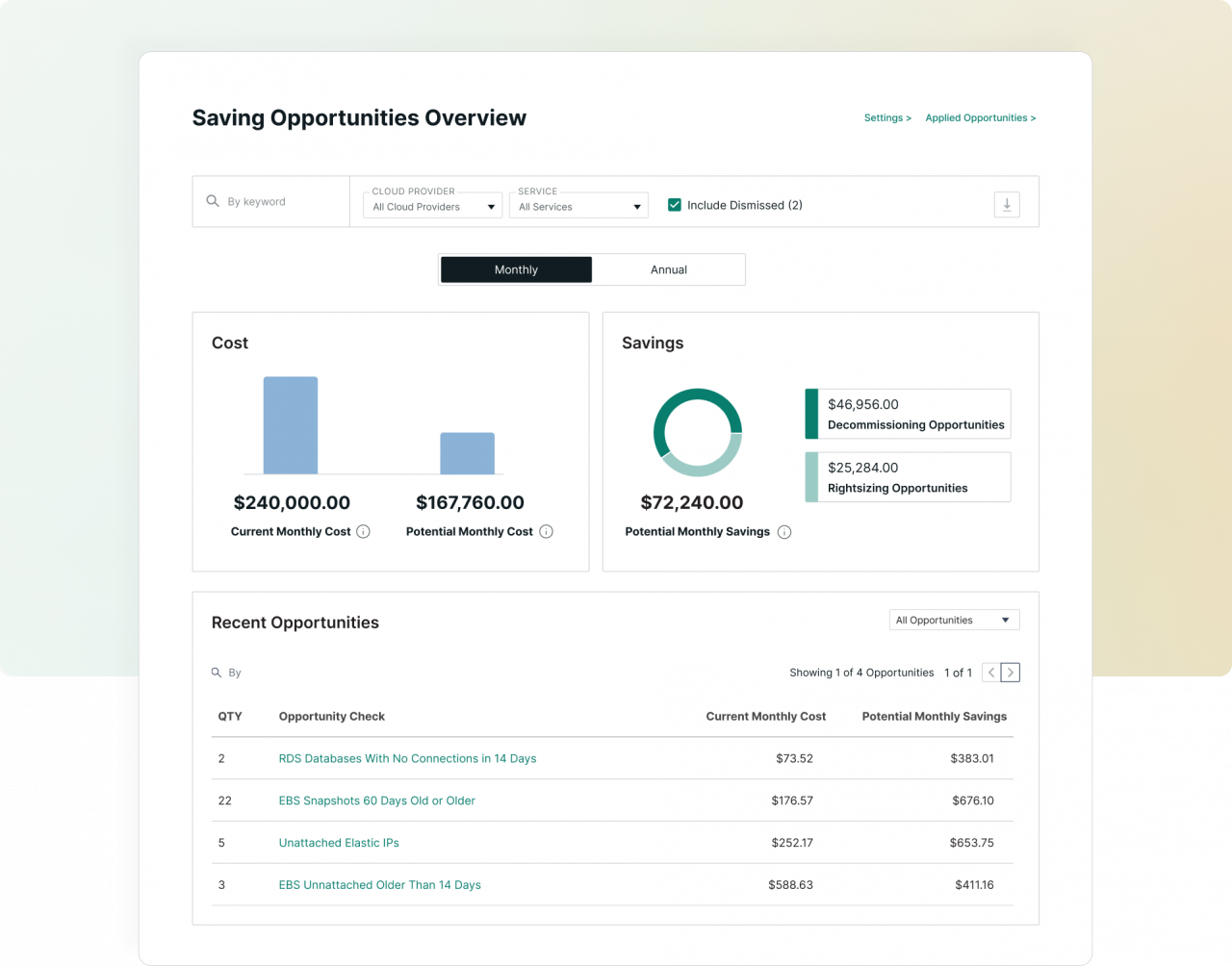Open EBS Snapshots 60 Days Old or Older

point(376,801)
